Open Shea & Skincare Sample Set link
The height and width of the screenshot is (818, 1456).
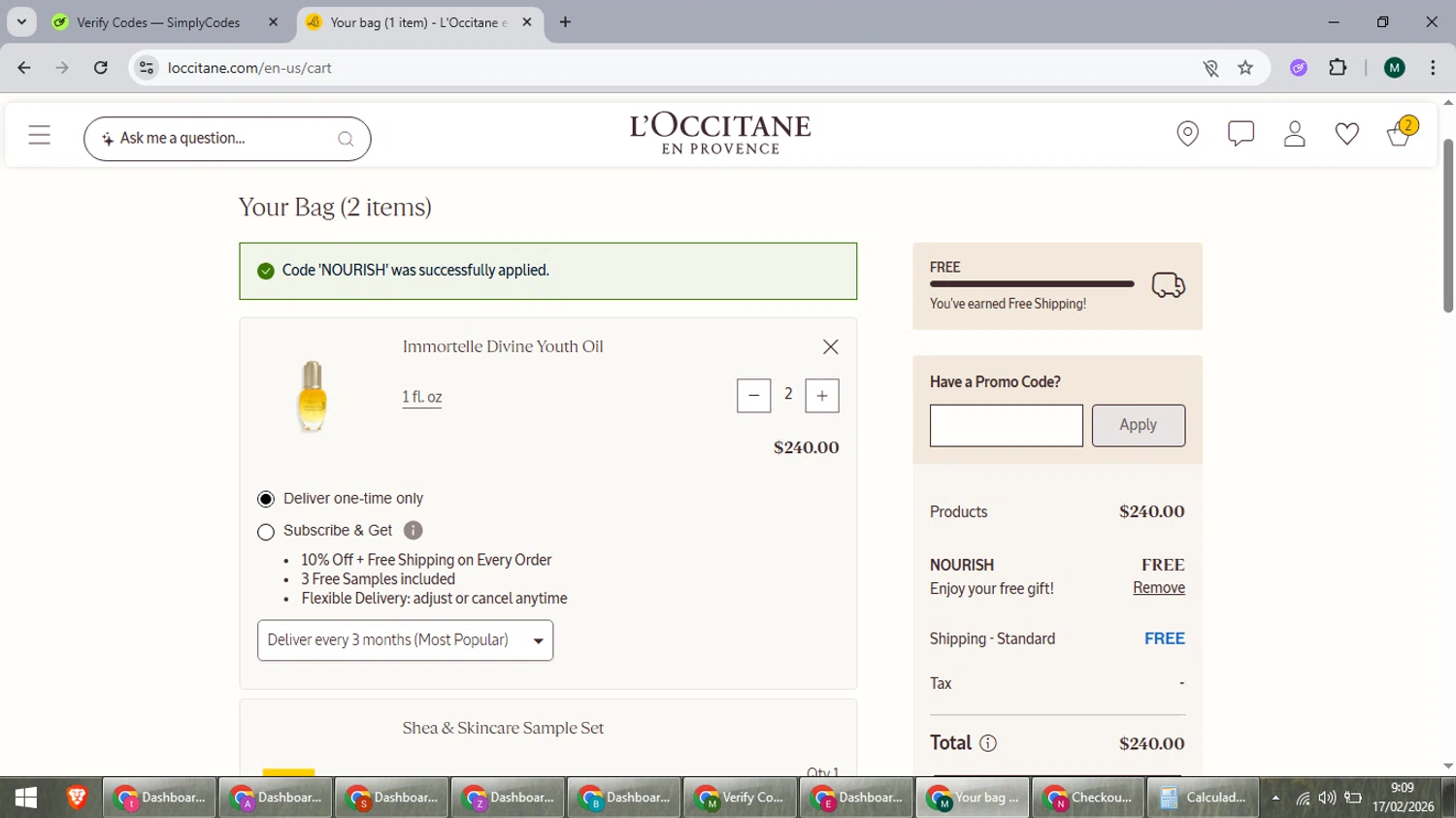pyautogui.click(x=503, y=728)
